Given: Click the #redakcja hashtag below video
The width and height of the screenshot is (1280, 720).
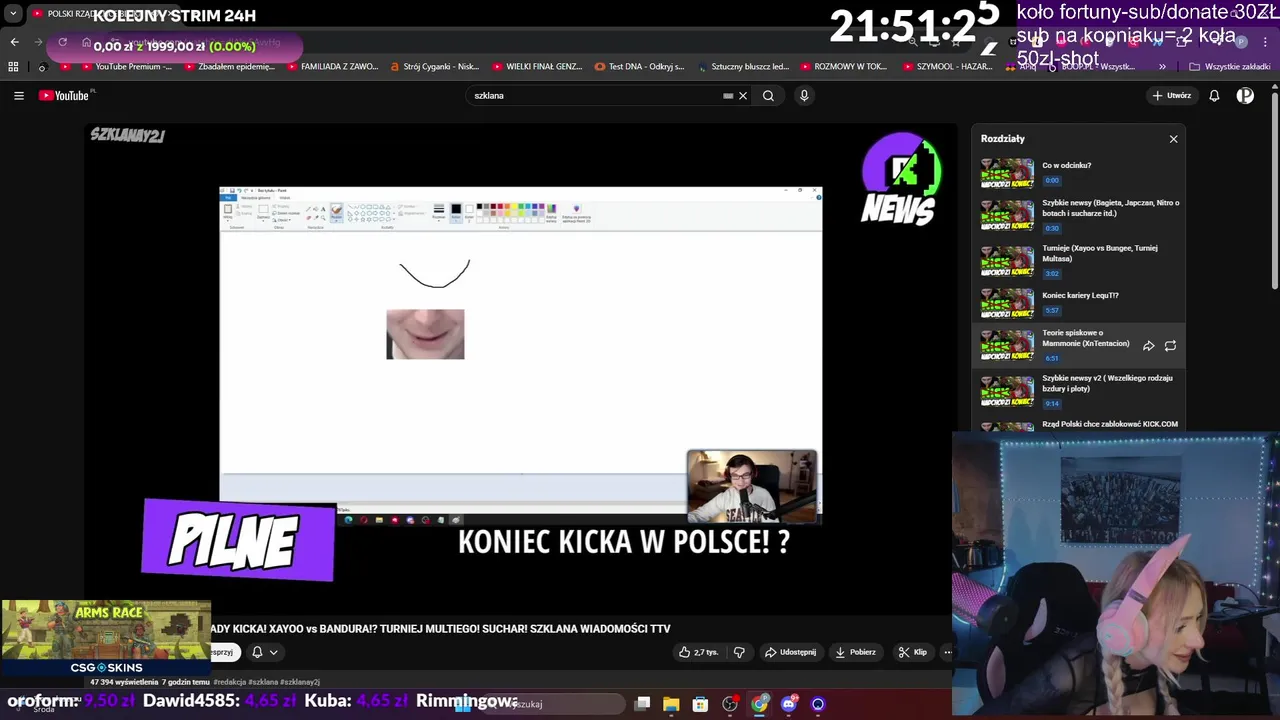Looking at the screenshot, I should [229, 682].
